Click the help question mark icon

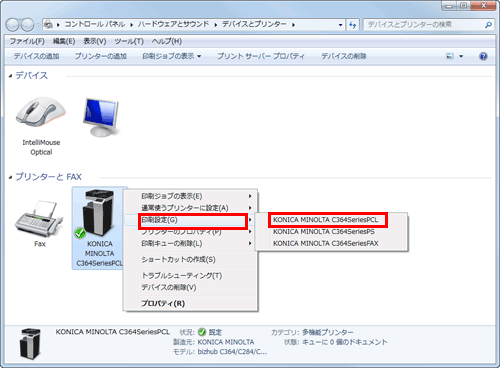pos(483,56)
